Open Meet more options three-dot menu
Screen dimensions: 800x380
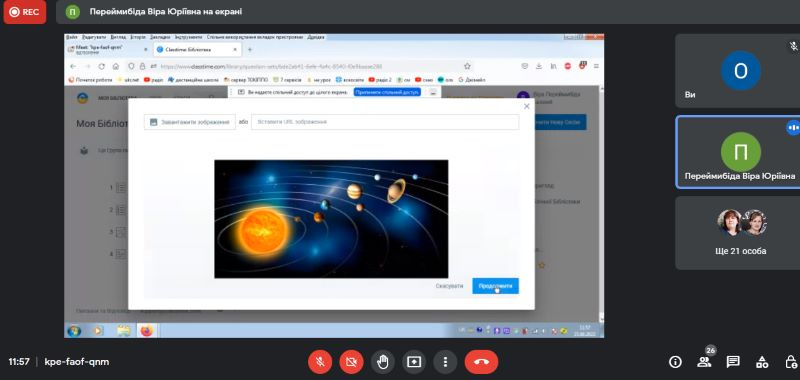coord(445,362)
